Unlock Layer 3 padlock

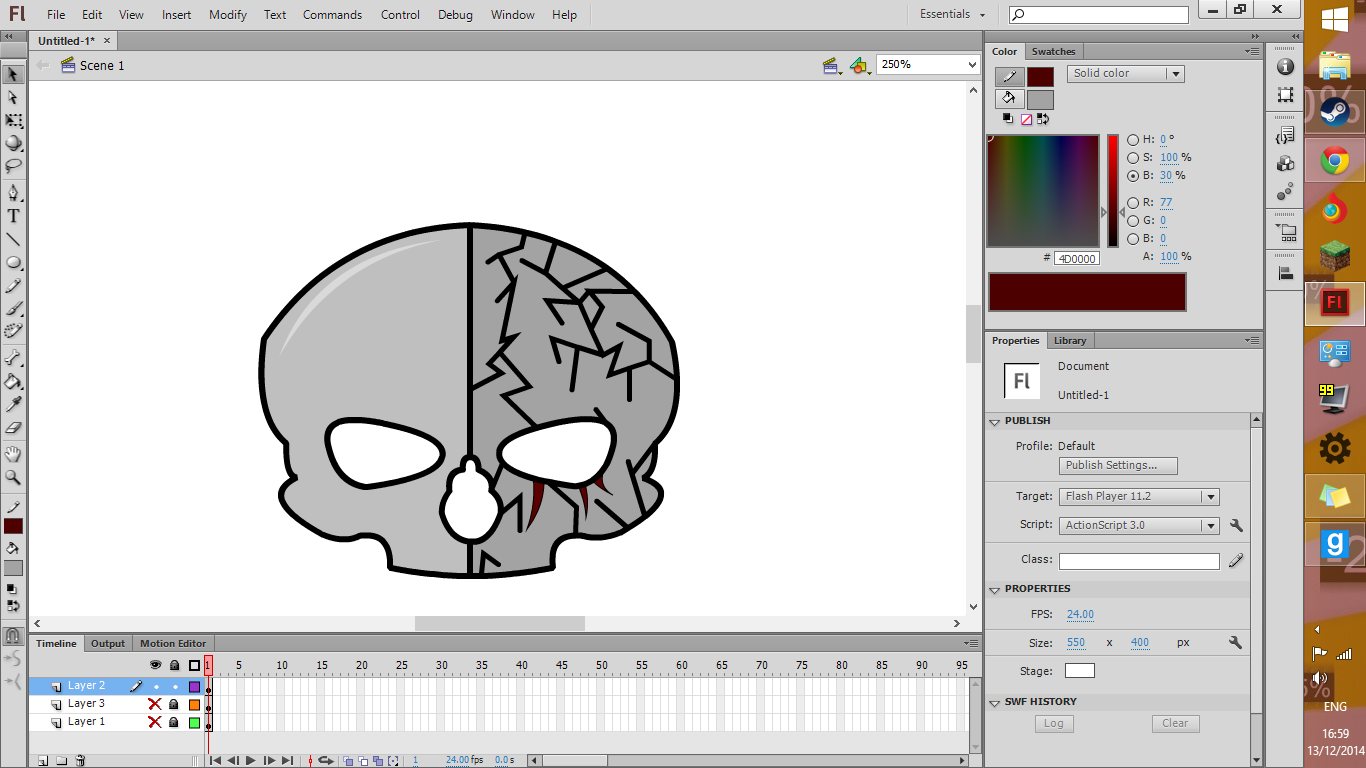174,704
